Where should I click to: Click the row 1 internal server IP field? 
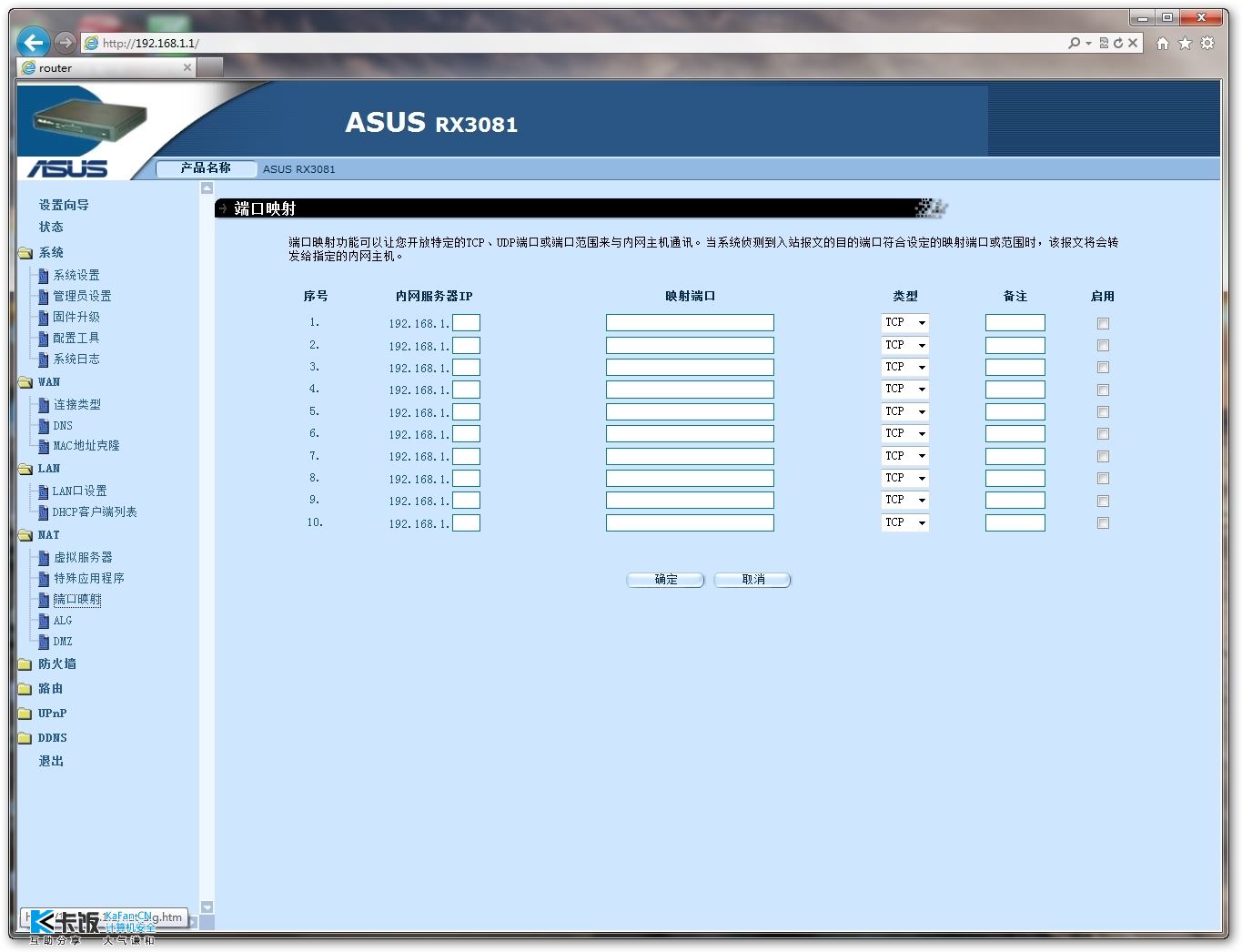pyautogui.click(x=466, y=323)
